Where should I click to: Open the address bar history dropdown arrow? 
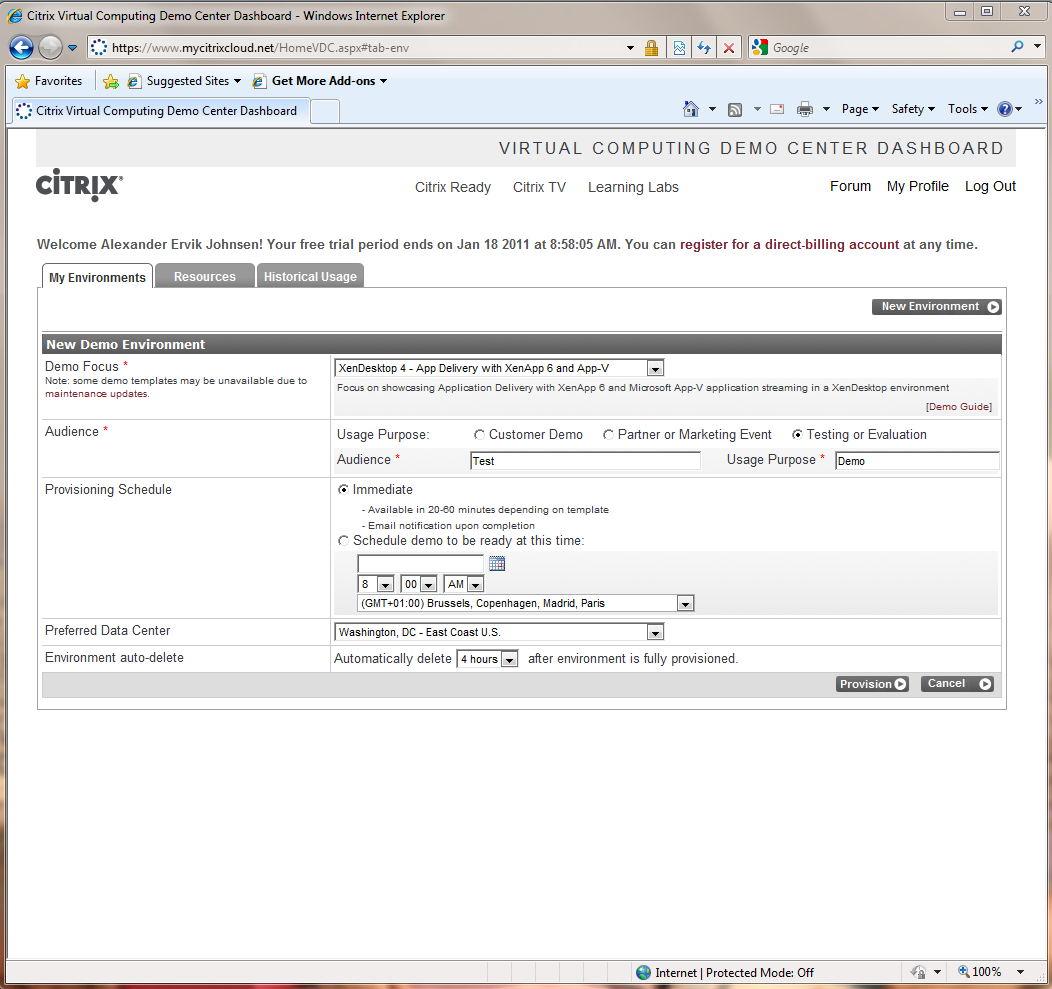coord(630,48)
